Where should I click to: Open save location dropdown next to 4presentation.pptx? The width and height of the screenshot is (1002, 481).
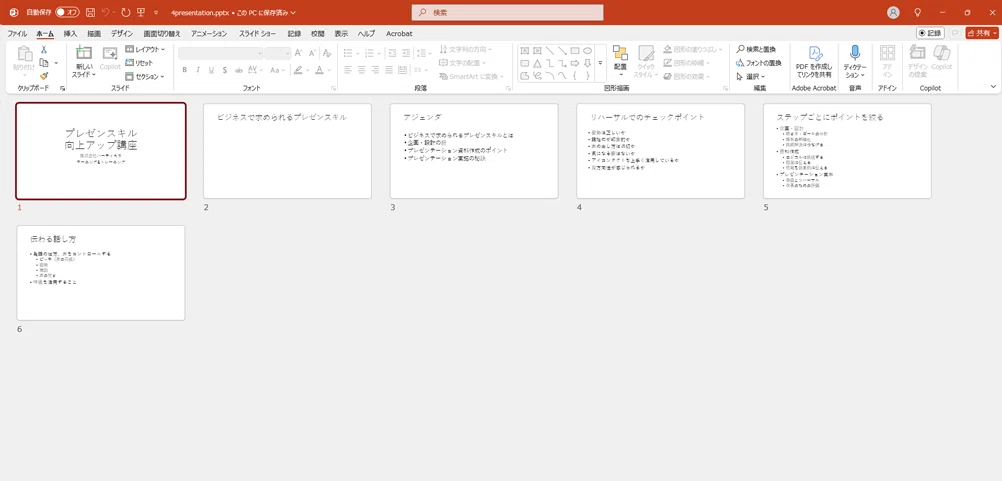[x=293, y=13]
